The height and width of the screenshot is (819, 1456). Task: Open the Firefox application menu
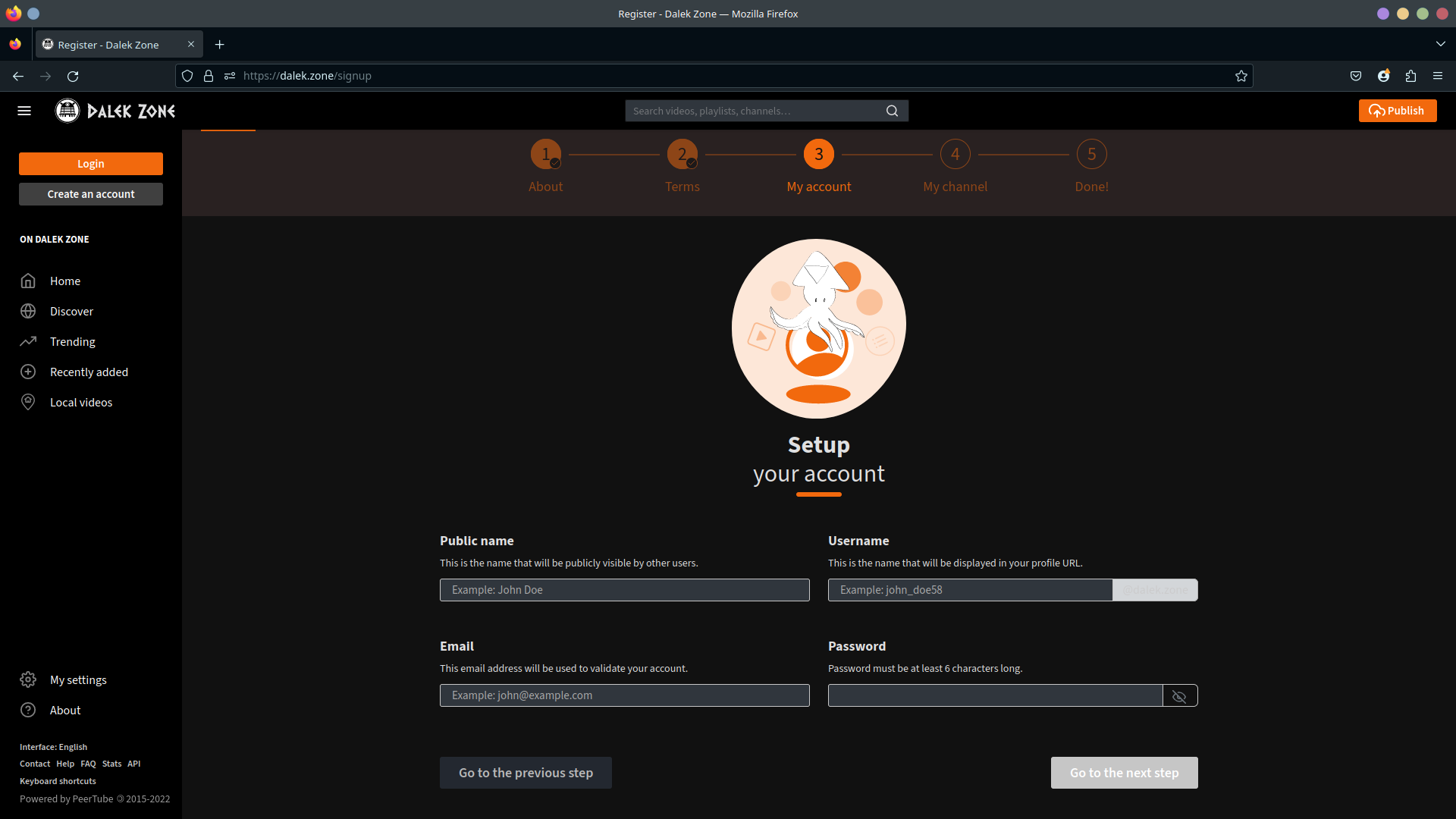point(1438,76)
